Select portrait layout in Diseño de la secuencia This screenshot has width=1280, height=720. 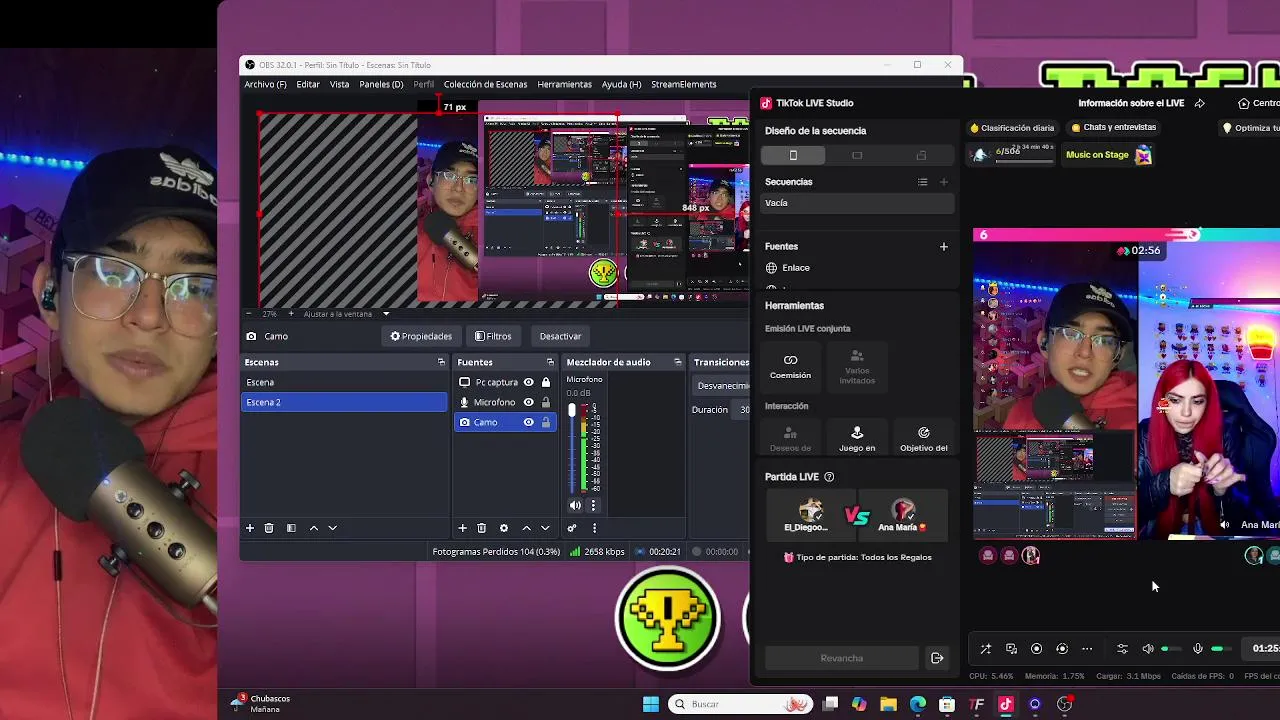click(x=793, y=155)
